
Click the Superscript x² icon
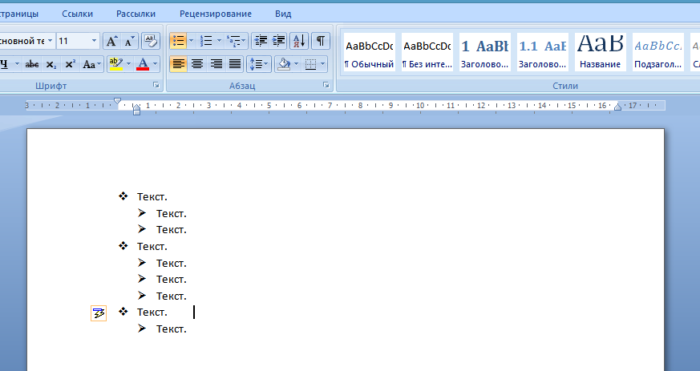pos(70,65)
